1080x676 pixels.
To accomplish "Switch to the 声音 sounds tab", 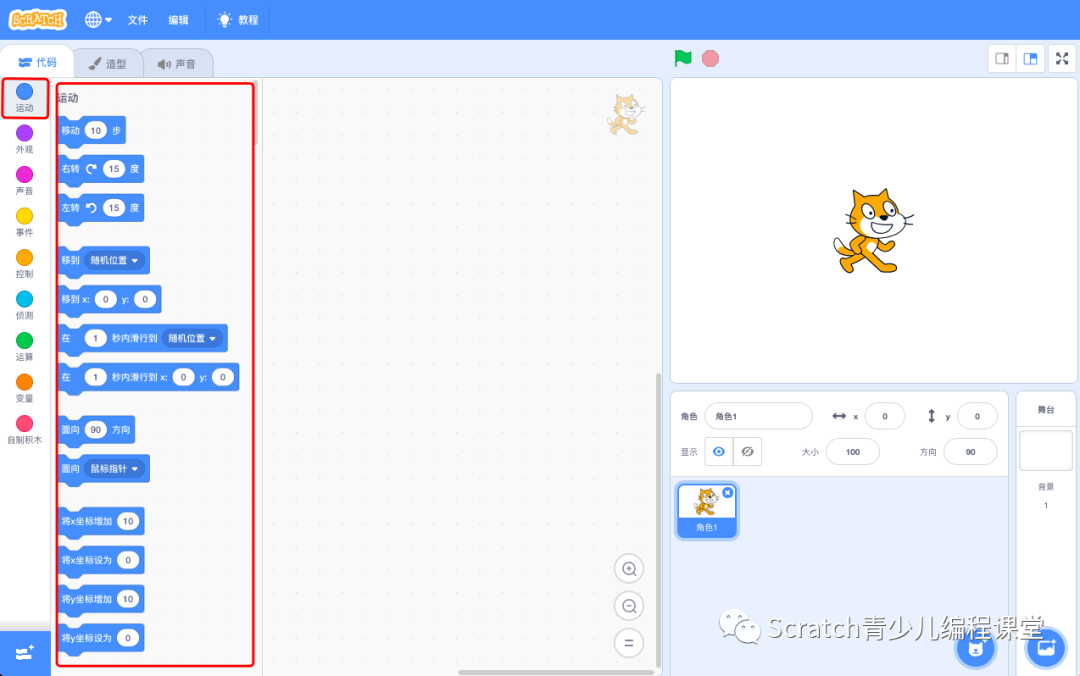I will [x=177, y=64].
